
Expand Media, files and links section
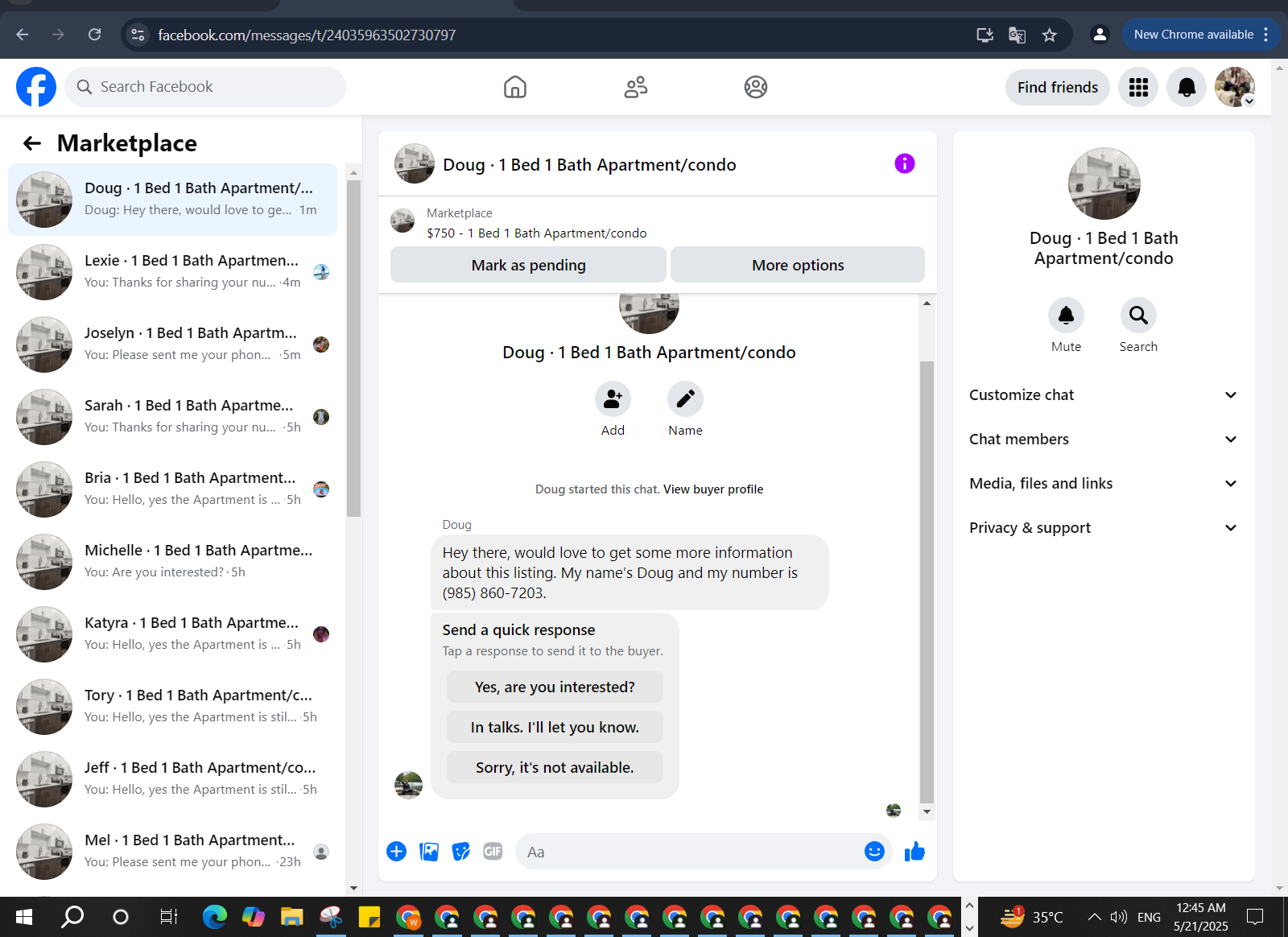click(x=1103, y=483)
